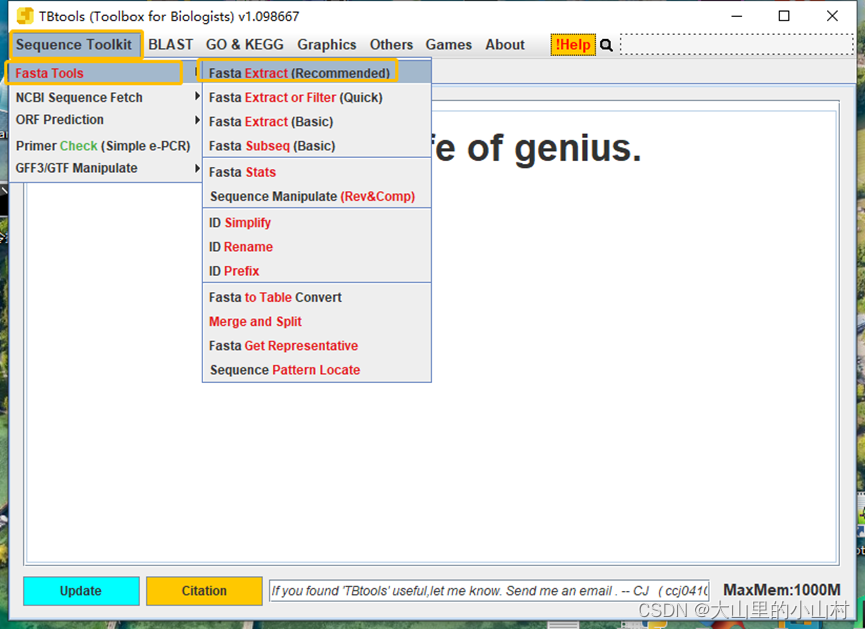
Task: Click the email message text field
Action: (x=489, y=591)
